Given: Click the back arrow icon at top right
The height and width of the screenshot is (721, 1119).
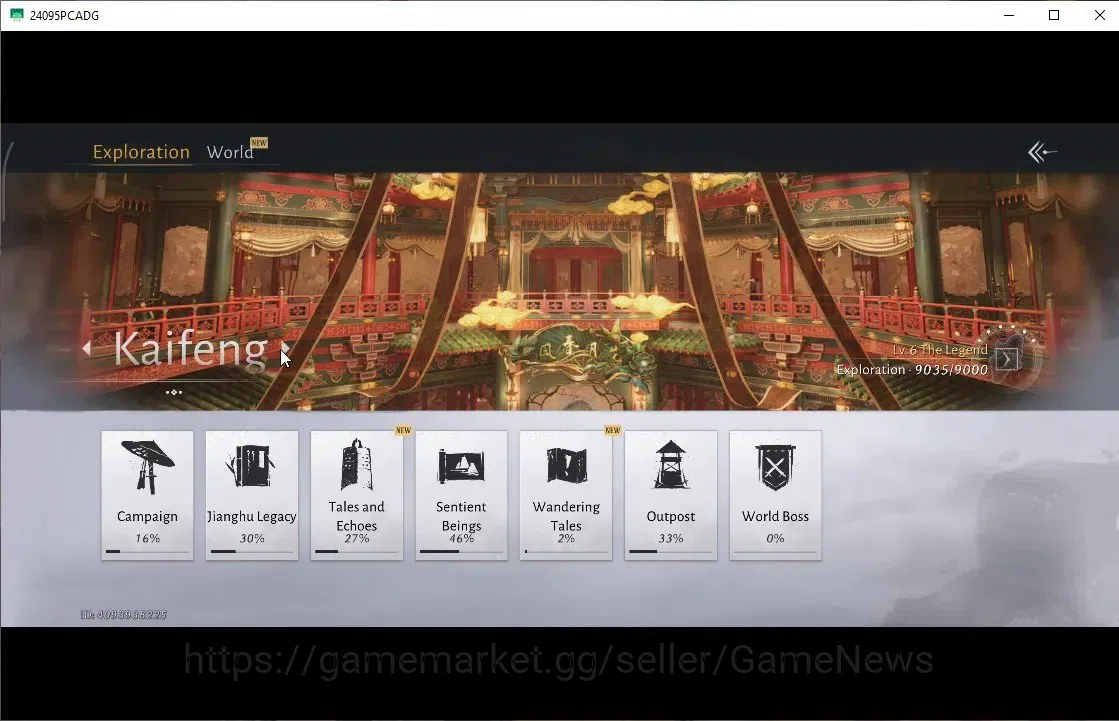Looking at the screenshot, I should (x=1042, y=152).
